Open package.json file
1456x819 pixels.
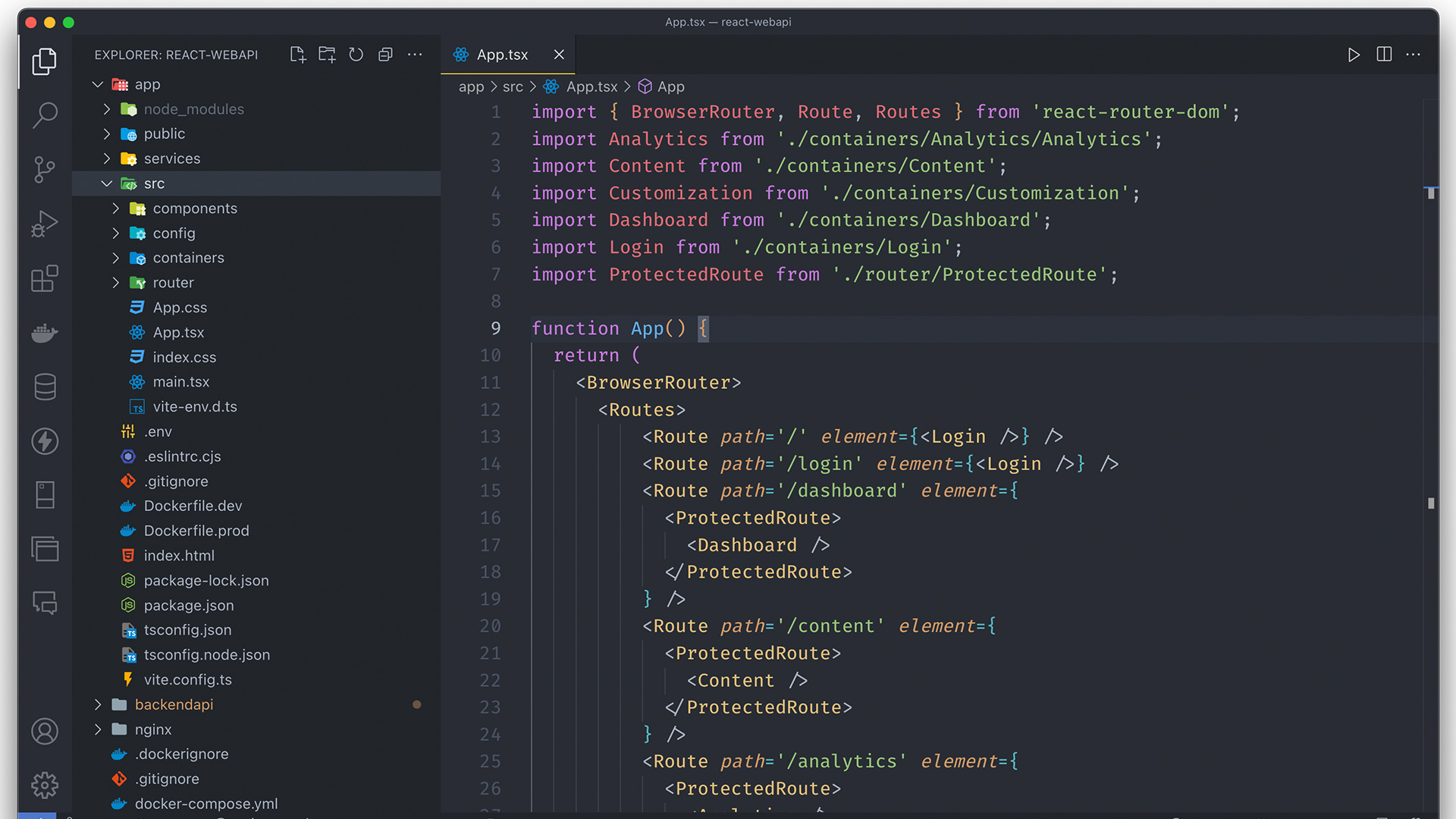tap(256, 605)
